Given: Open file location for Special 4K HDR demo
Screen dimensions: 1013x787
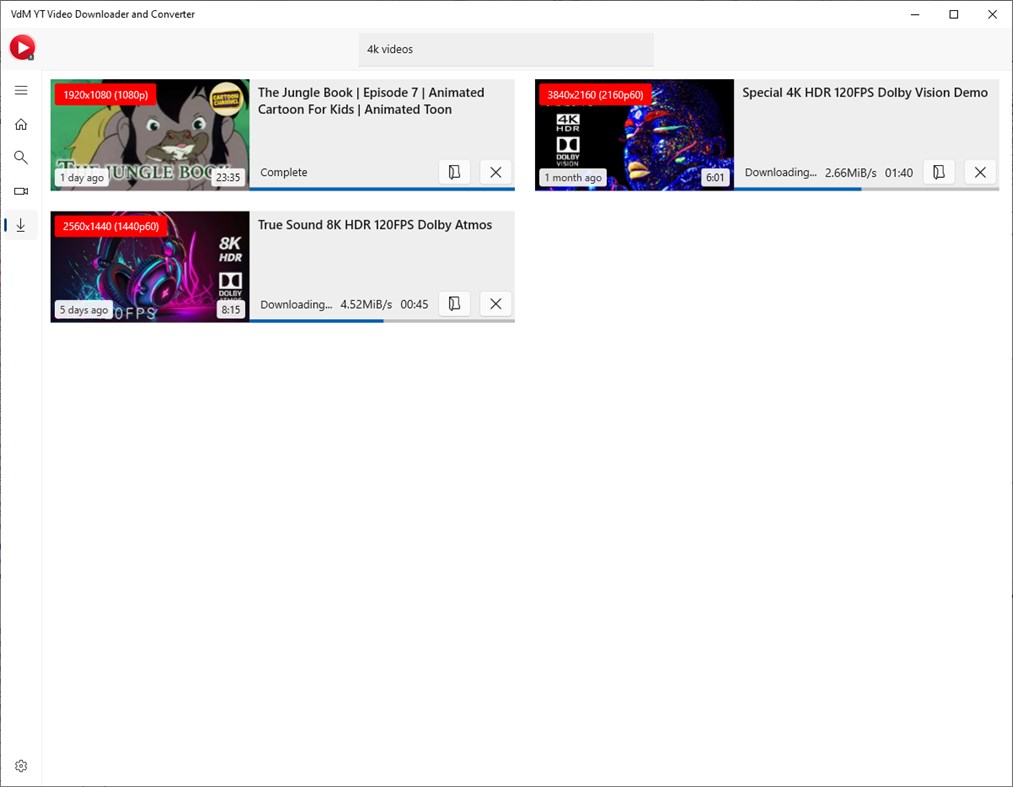Looking at the screenshot, I should coord(939,172).
